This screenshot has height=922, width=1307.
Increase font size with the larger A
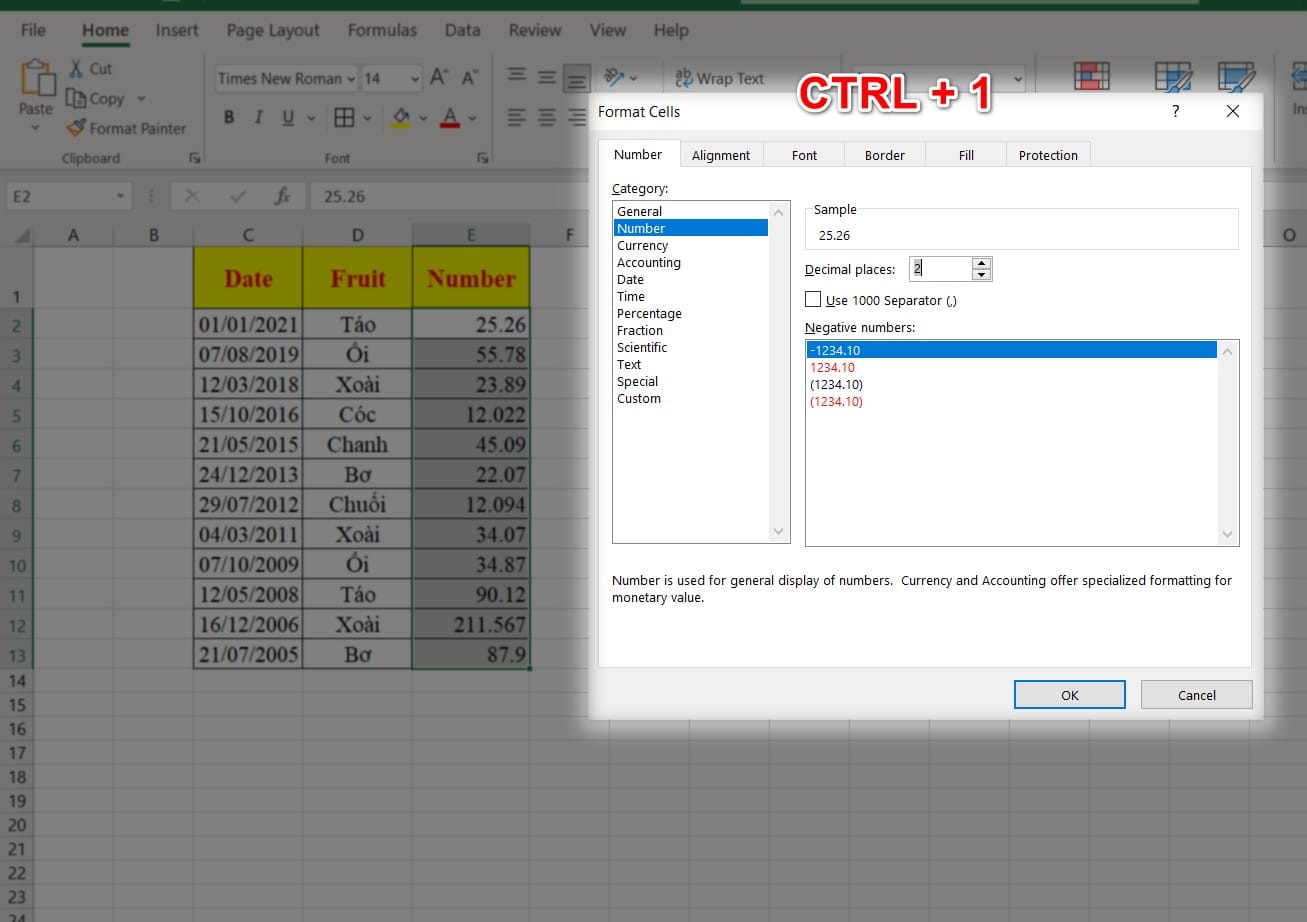tap(438, 78)
